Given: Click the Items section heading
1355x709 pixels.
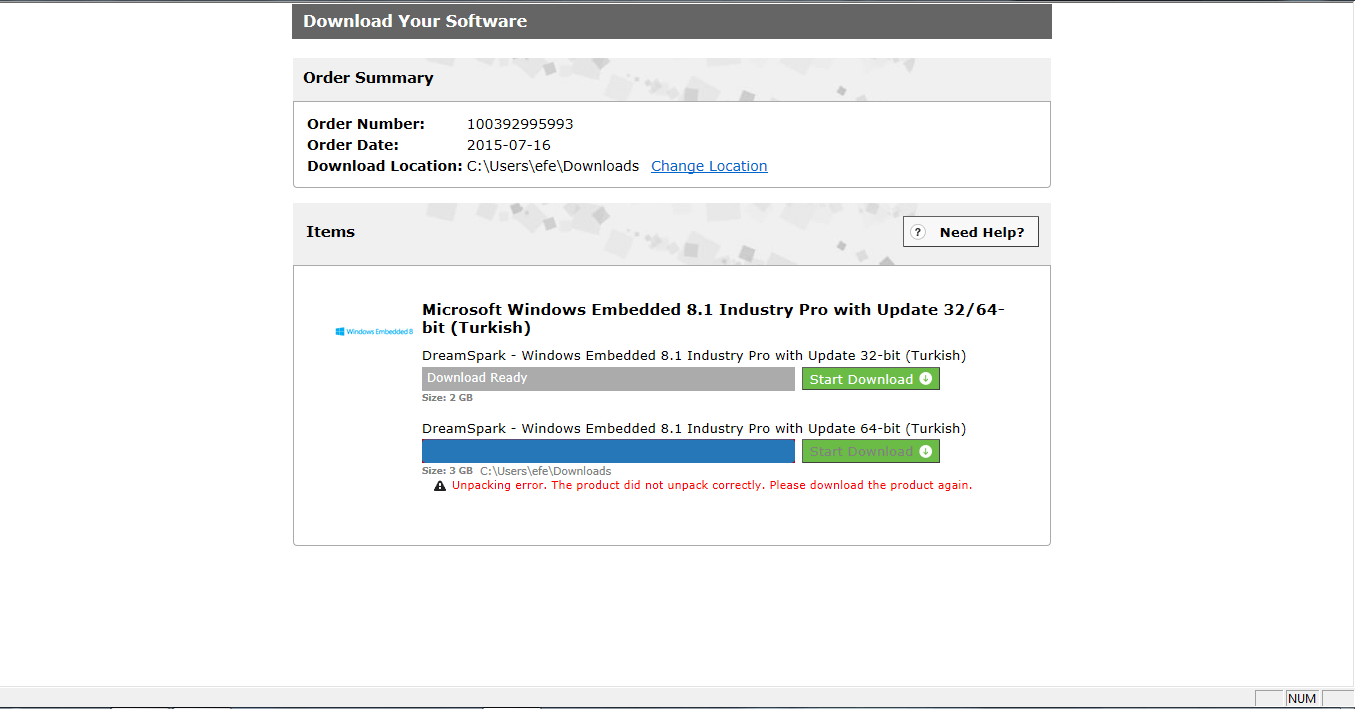Looking at the screenshot, I should coord(330,232).
